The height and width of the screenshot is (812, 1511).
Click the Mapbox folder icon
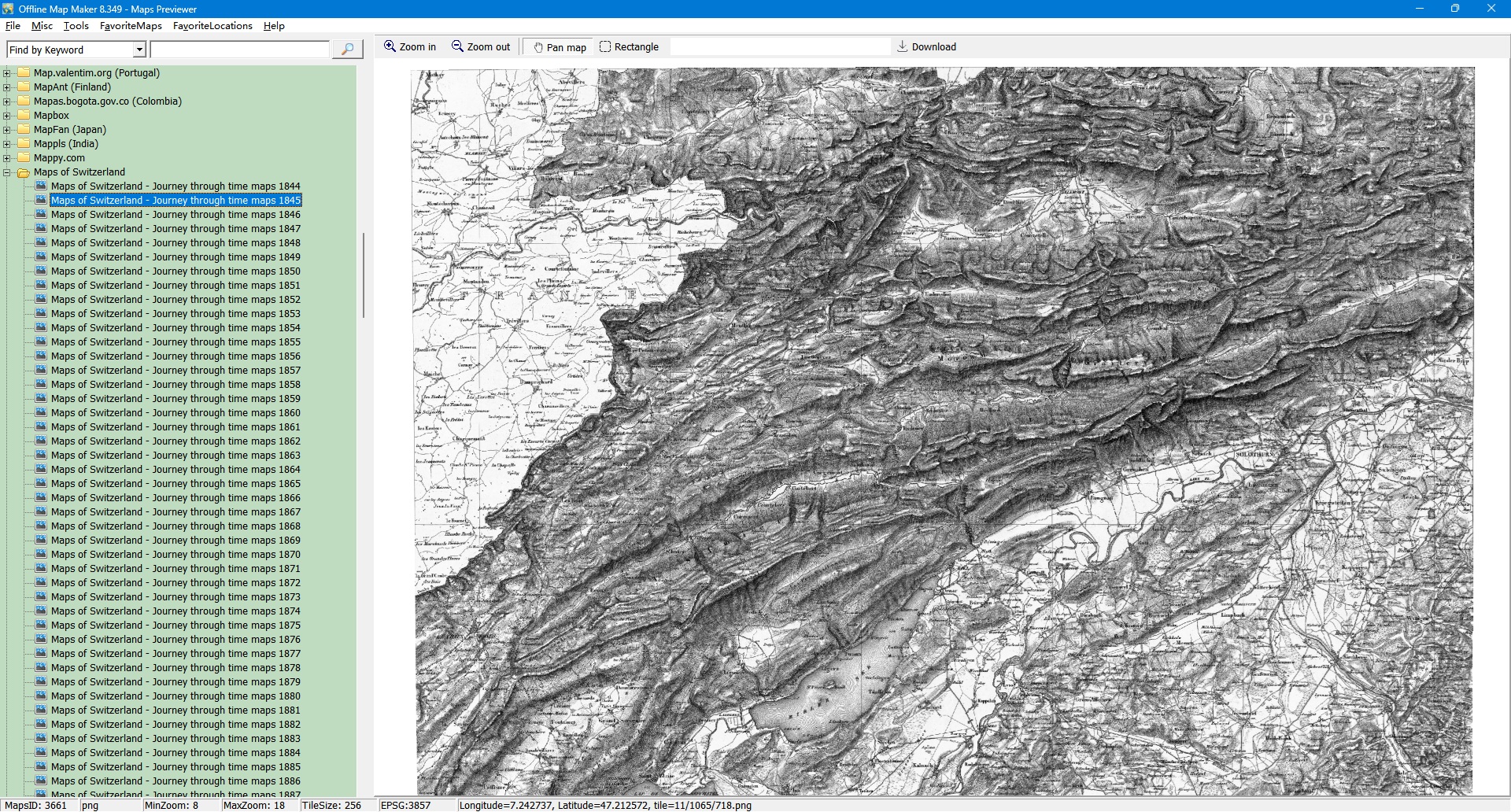[x=24, y=116]
